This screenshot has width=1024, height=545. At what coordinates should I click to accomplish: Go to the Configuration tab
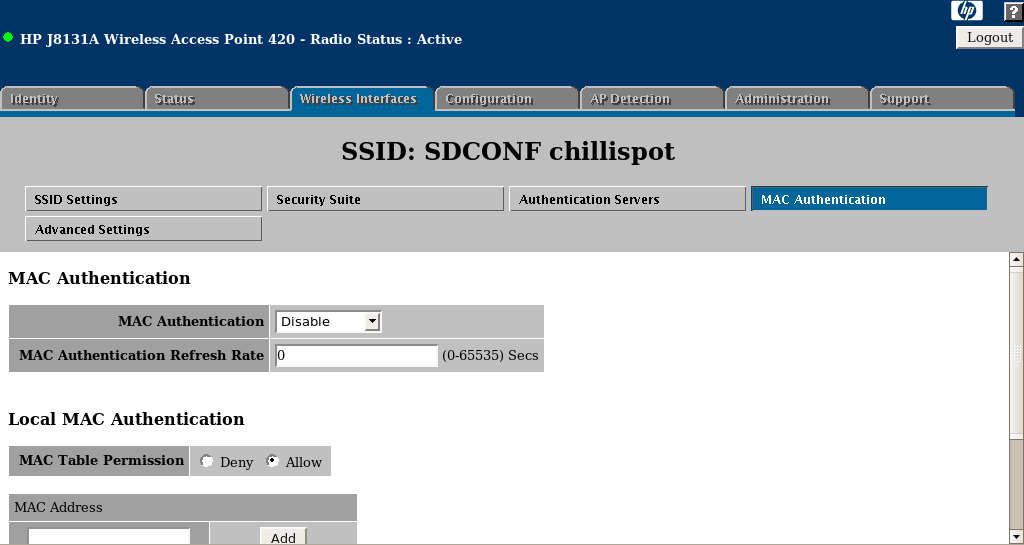tap(506, 99)
